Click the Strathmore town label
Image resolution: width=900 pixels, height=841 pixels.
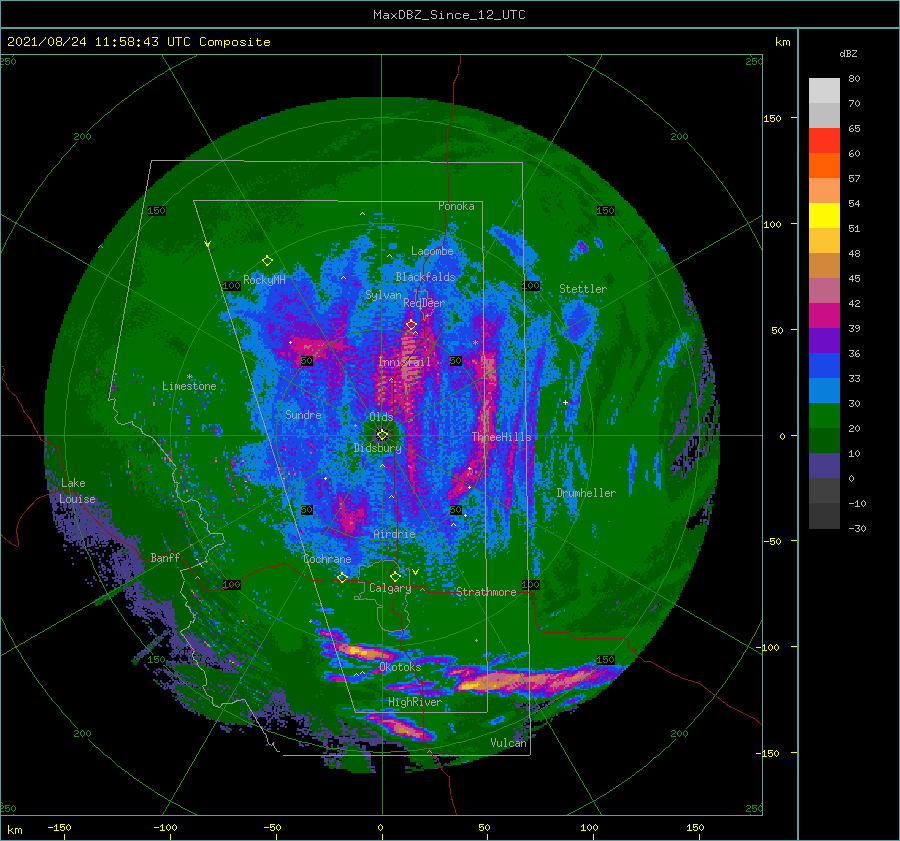pyautogui.click(x=486, y=592)
